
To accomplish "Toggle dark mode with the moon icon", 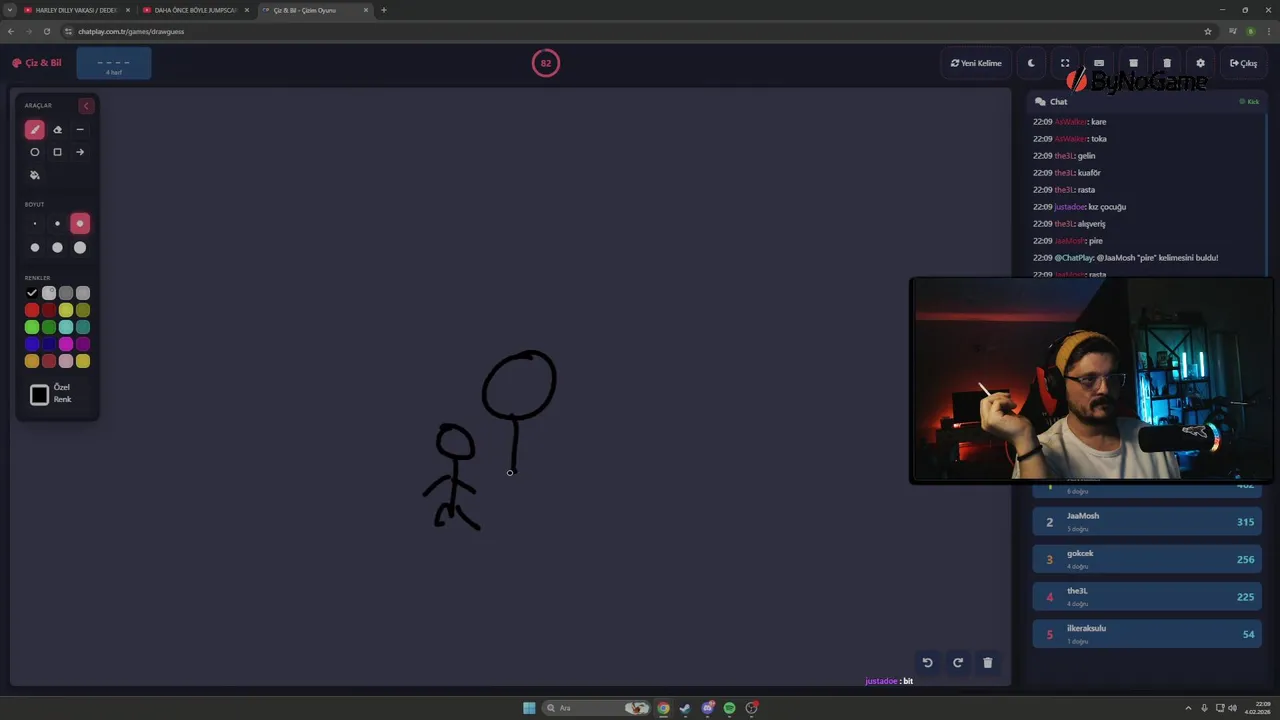I will (x=1031, y=63).
